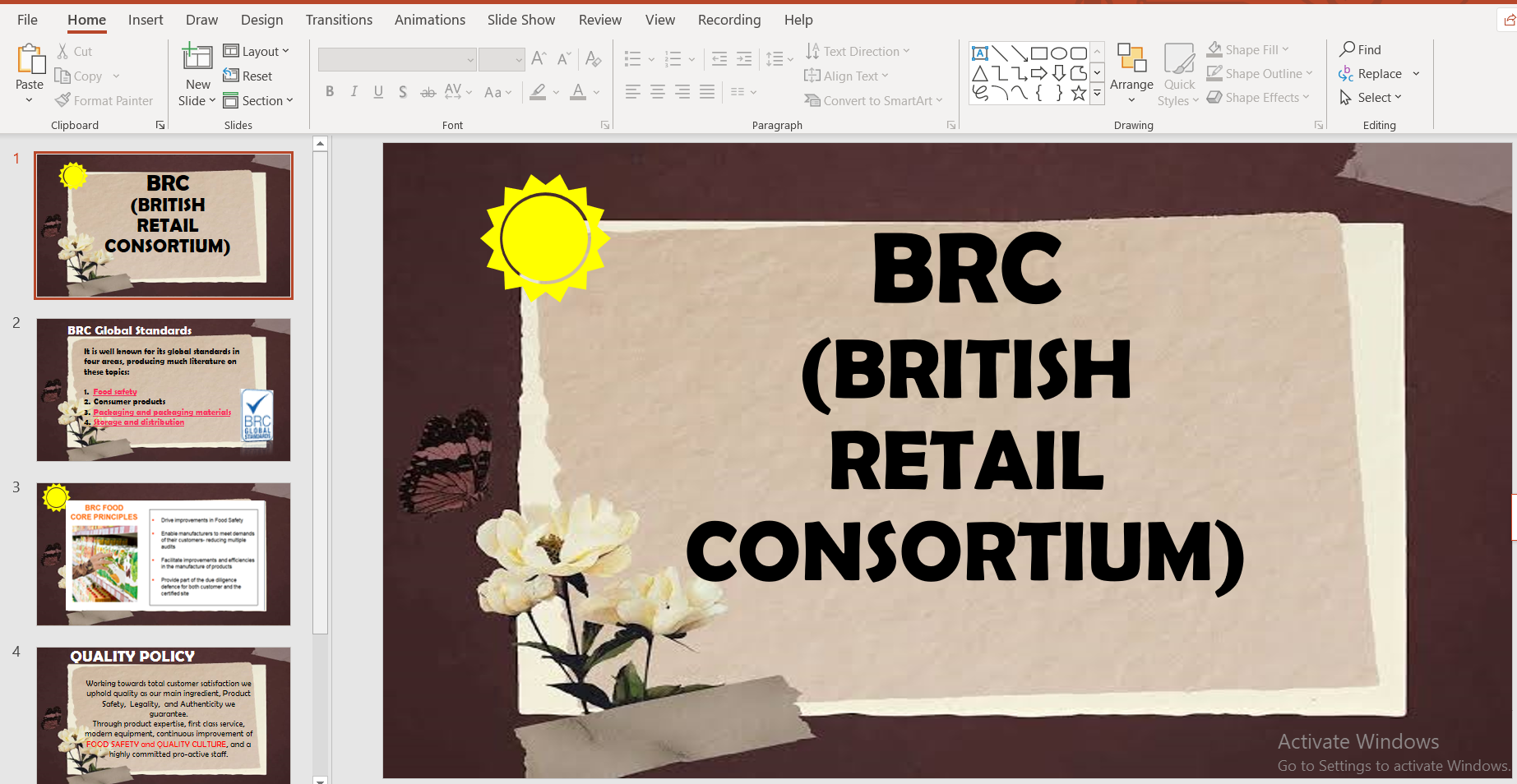The width and height of the screenshot is (1517, 784).
Task: Decrease the font size
Action: (x=563, y=58)
